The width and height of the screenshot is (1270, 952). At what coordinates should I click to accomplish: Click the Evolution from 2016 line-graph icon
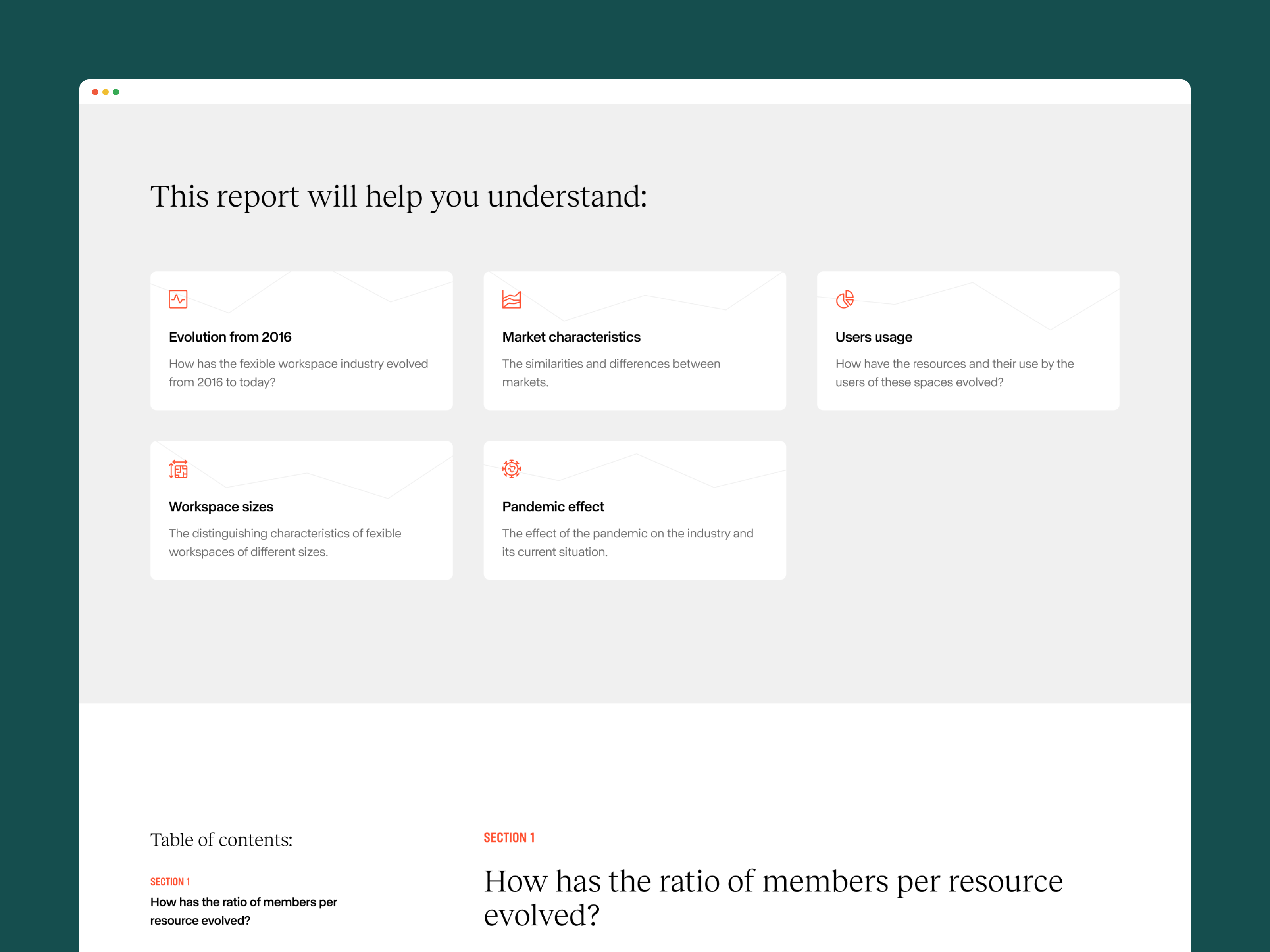pyautogui.click(x=179, y=299)
